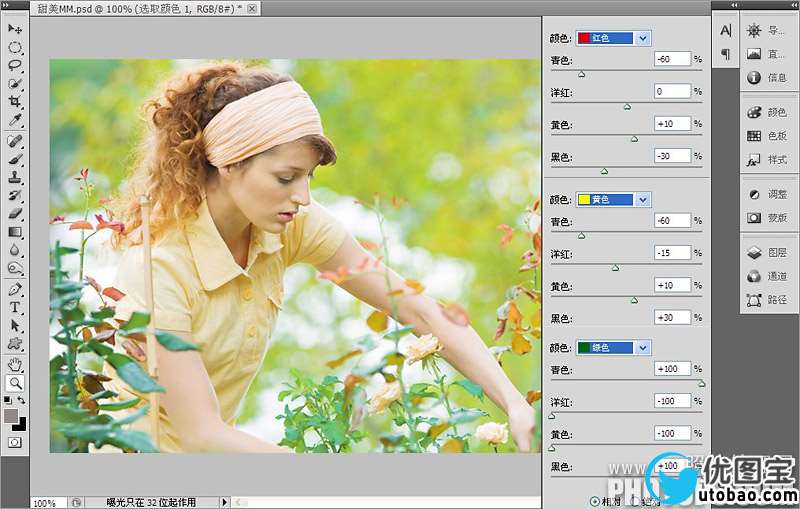
Task: Reset to default foreground and background colors
Action: tap(8, 400)
